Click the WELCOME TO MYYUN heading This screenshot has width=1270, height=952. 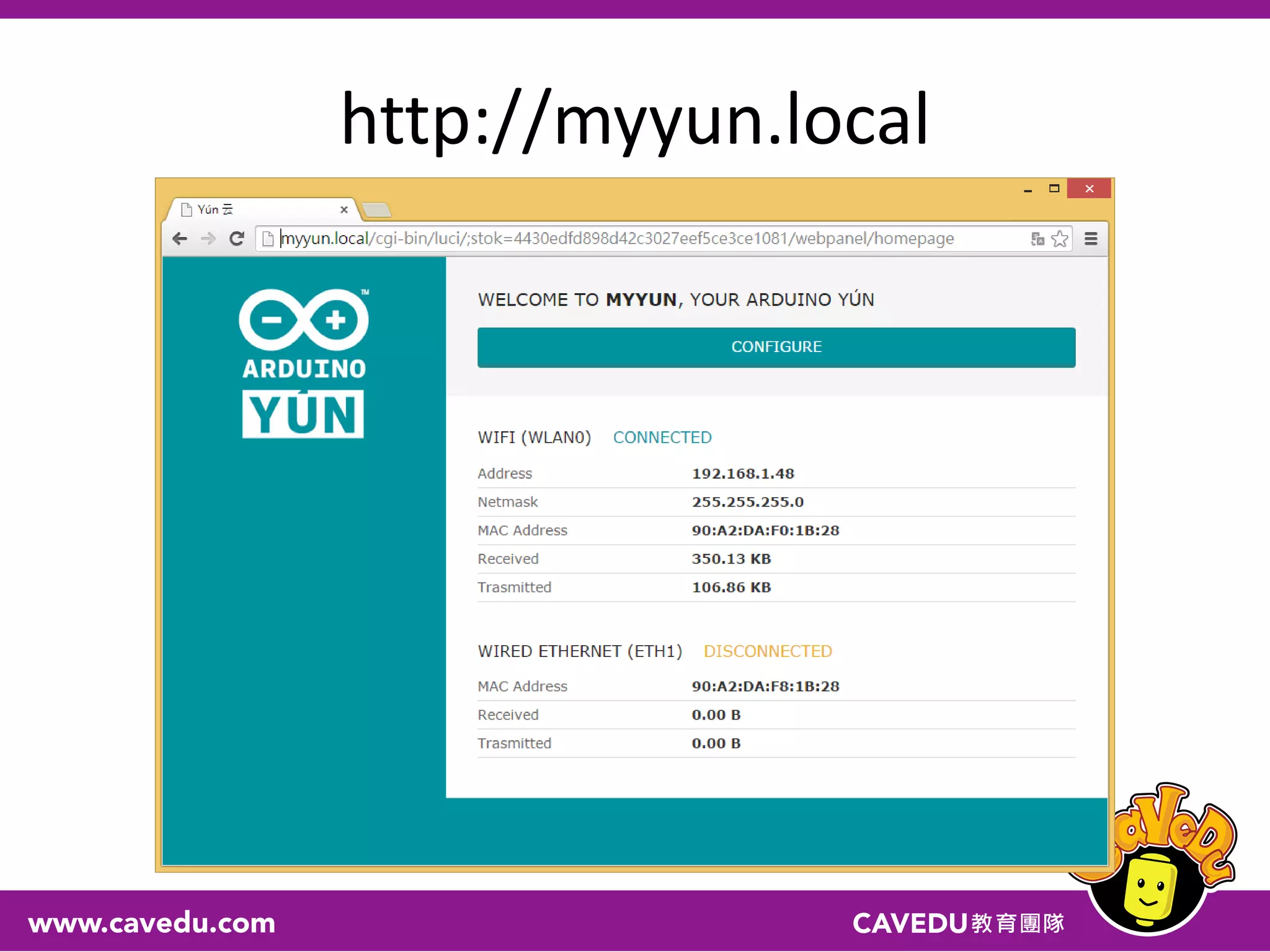pos(676,300)
